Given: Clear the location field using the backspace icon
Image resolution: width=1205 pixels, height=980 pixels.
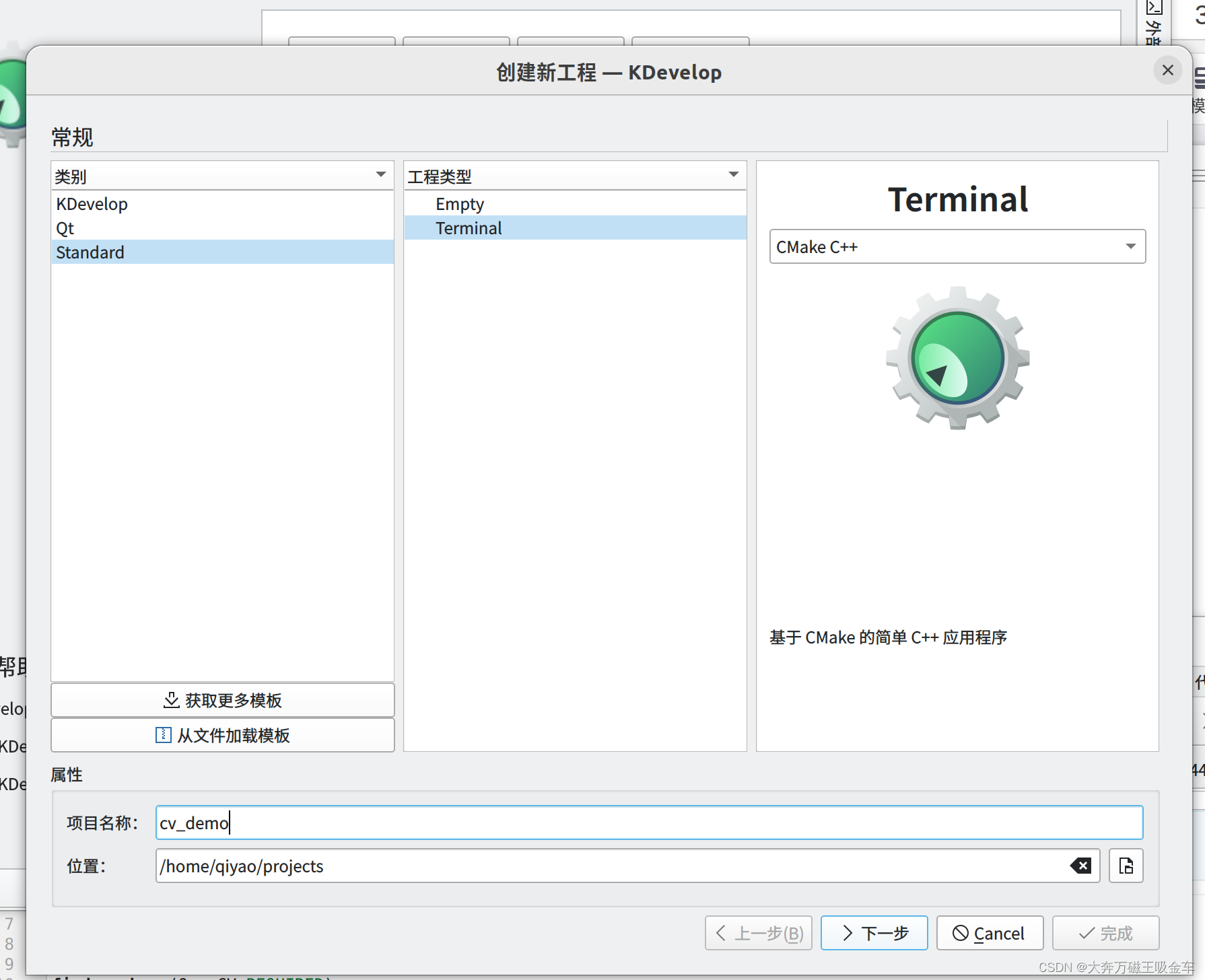Looking at the screenshot, I should click(x=1080, y=866).
